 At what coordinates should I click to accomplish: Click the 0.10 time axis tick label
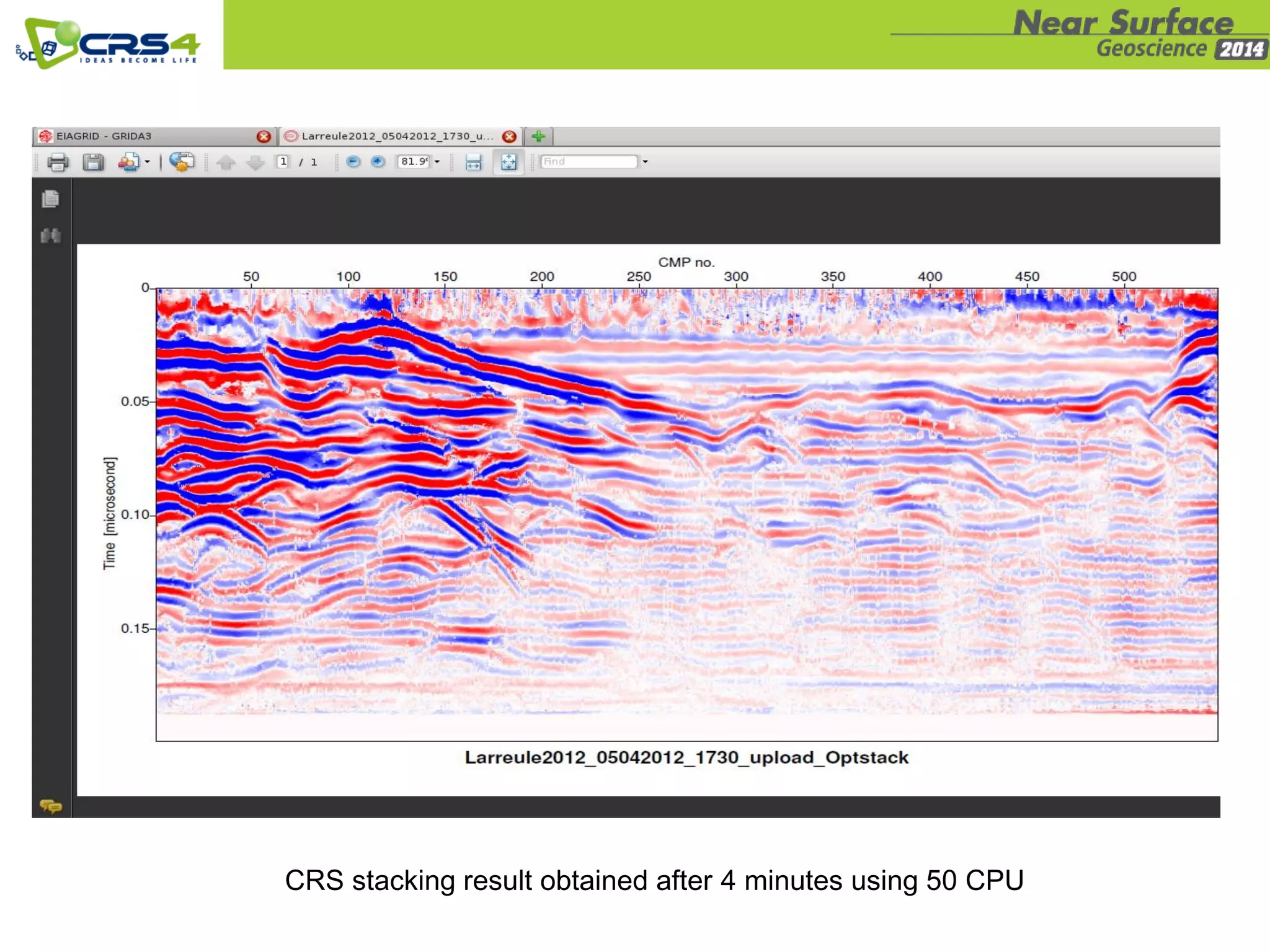(135, 514)
